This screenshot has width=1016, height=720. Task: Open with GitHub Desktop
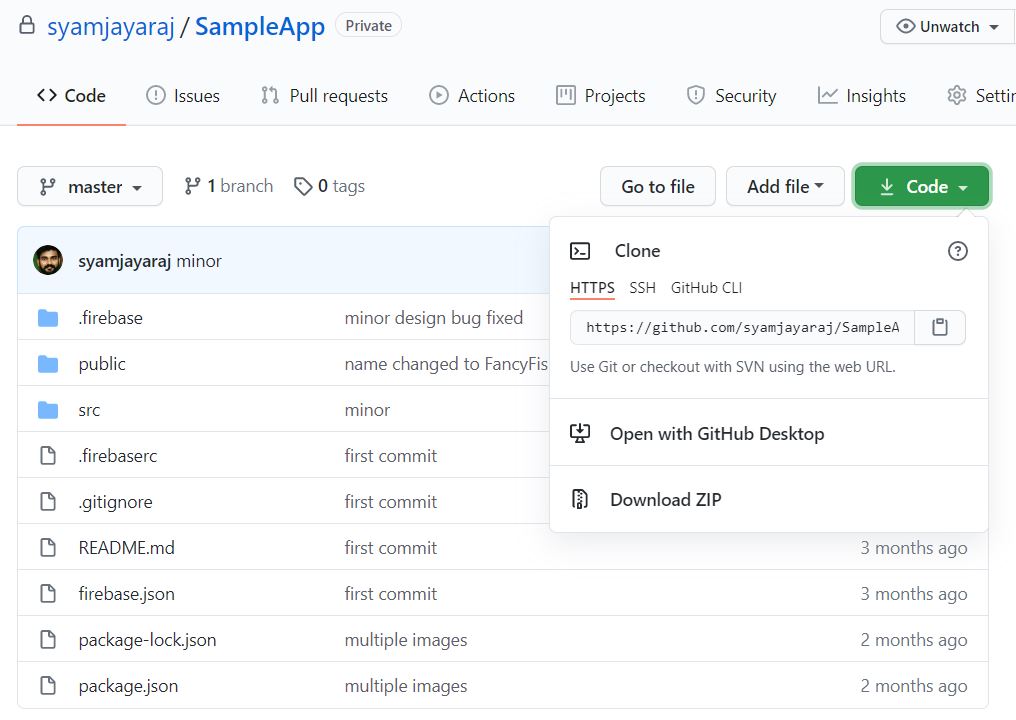pos(716,434)
